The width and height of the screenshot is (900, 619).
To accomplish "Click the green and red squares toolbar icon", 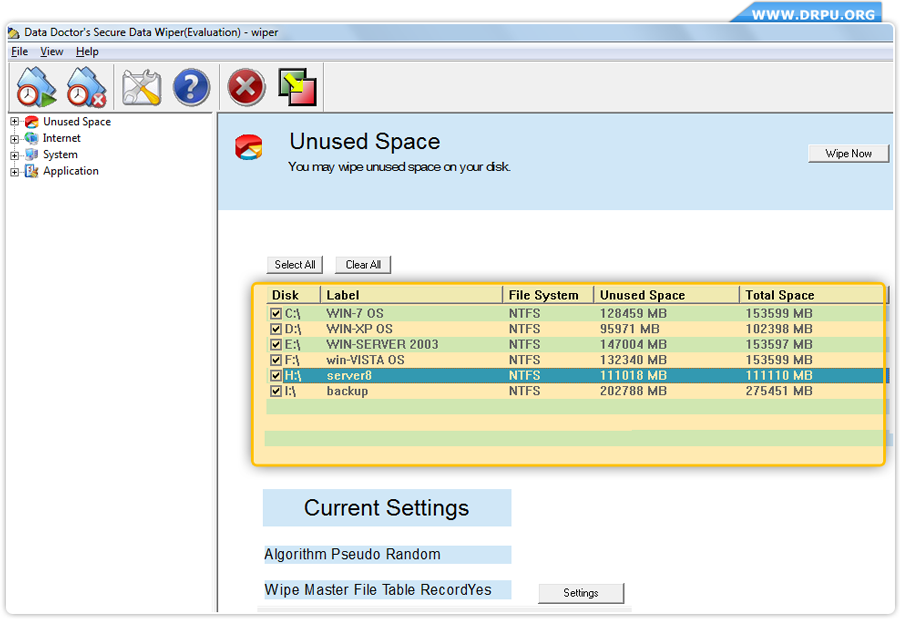I will click(297, 87).
